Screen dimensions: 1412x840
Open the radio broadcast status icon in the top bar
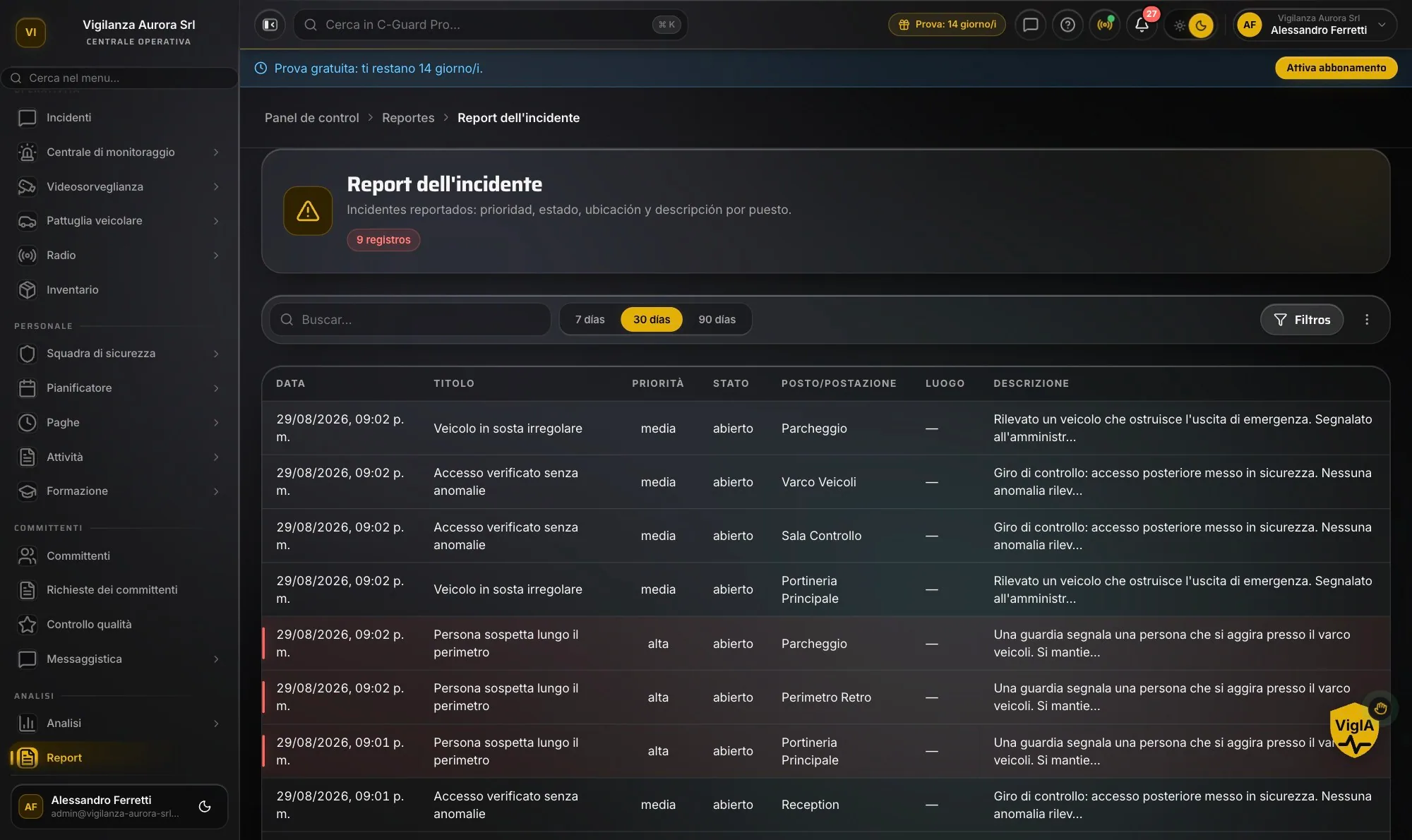[1105, 25]
